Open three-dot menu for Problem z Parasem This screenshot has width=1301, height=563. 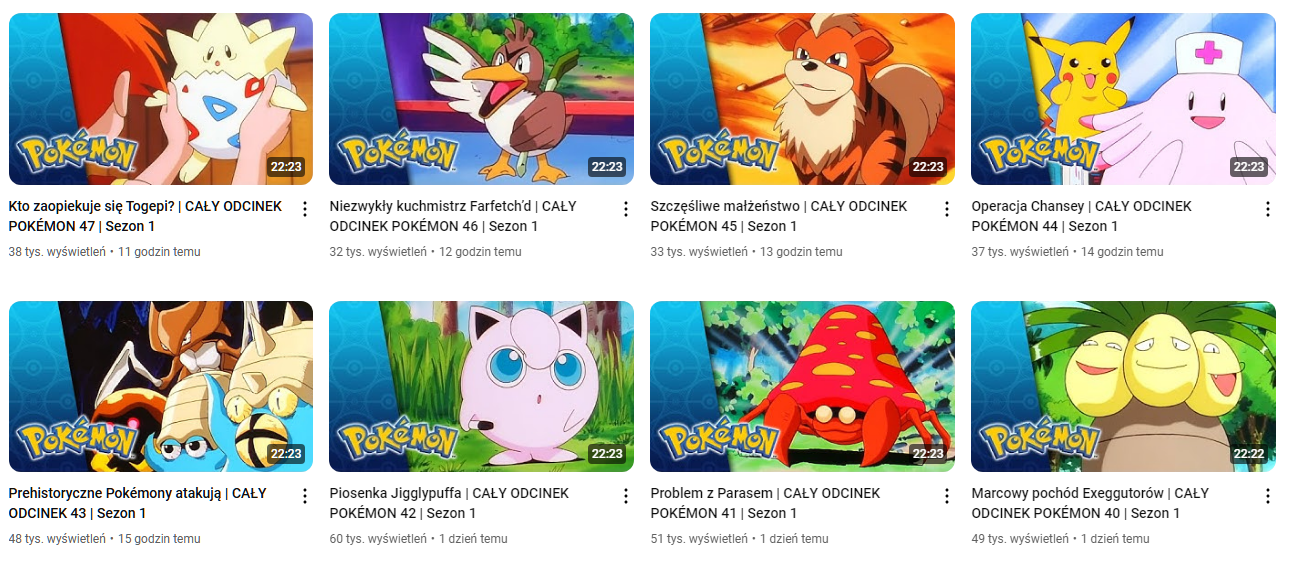coord(947,496)
